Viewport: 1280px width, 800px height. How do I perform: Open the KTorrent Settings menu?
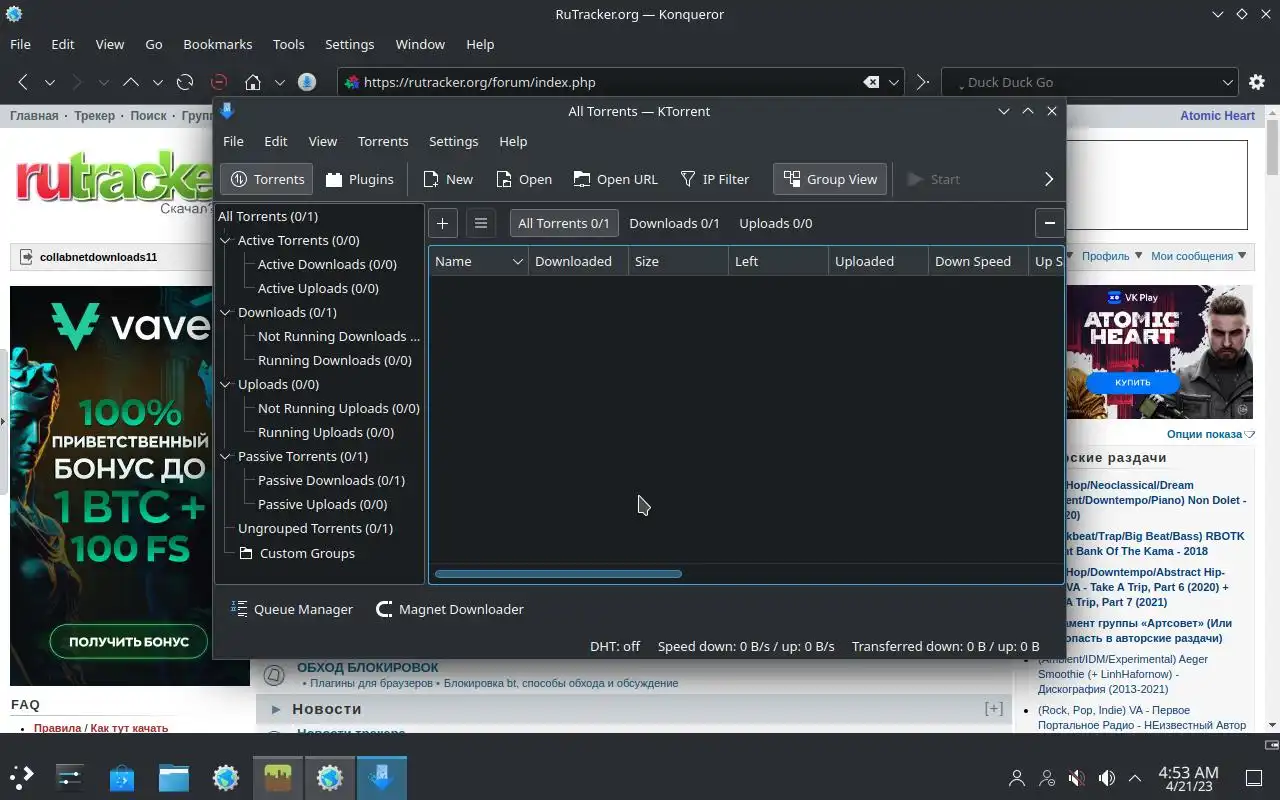[x=453, y=141]
